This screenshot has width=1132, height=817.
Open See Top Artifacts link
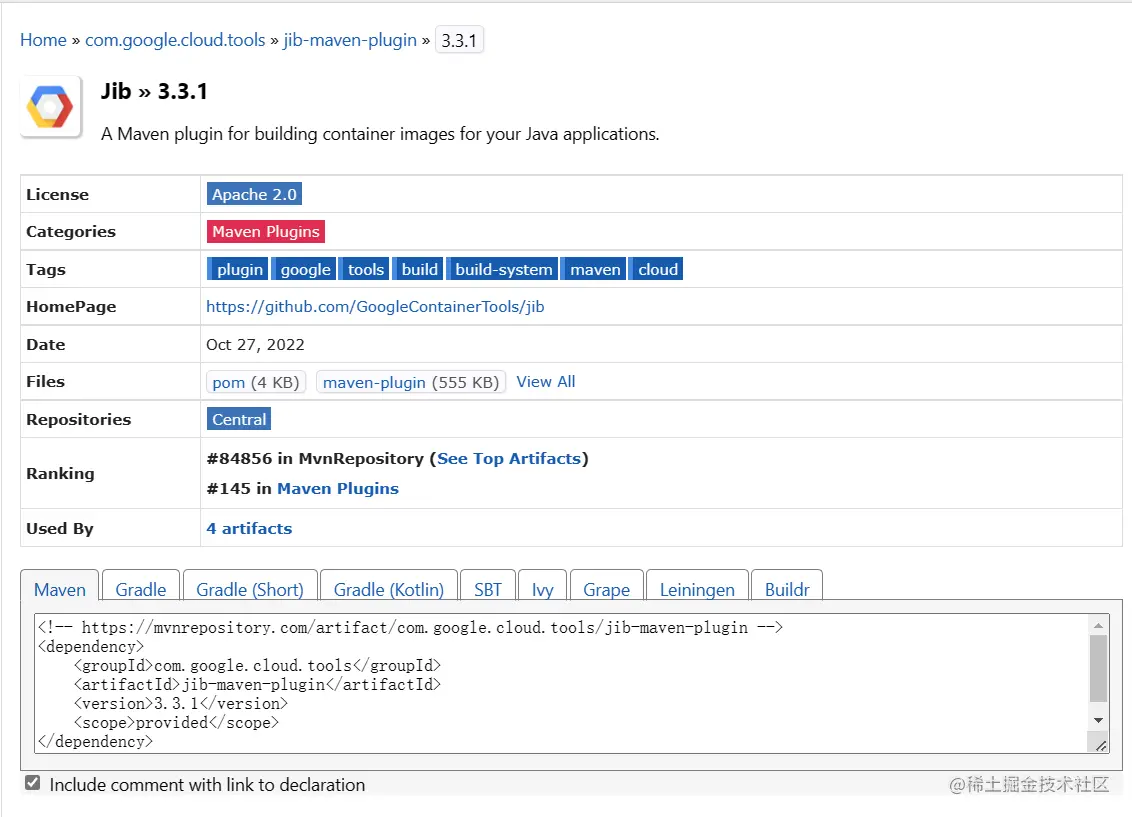[x=509, y=458]
